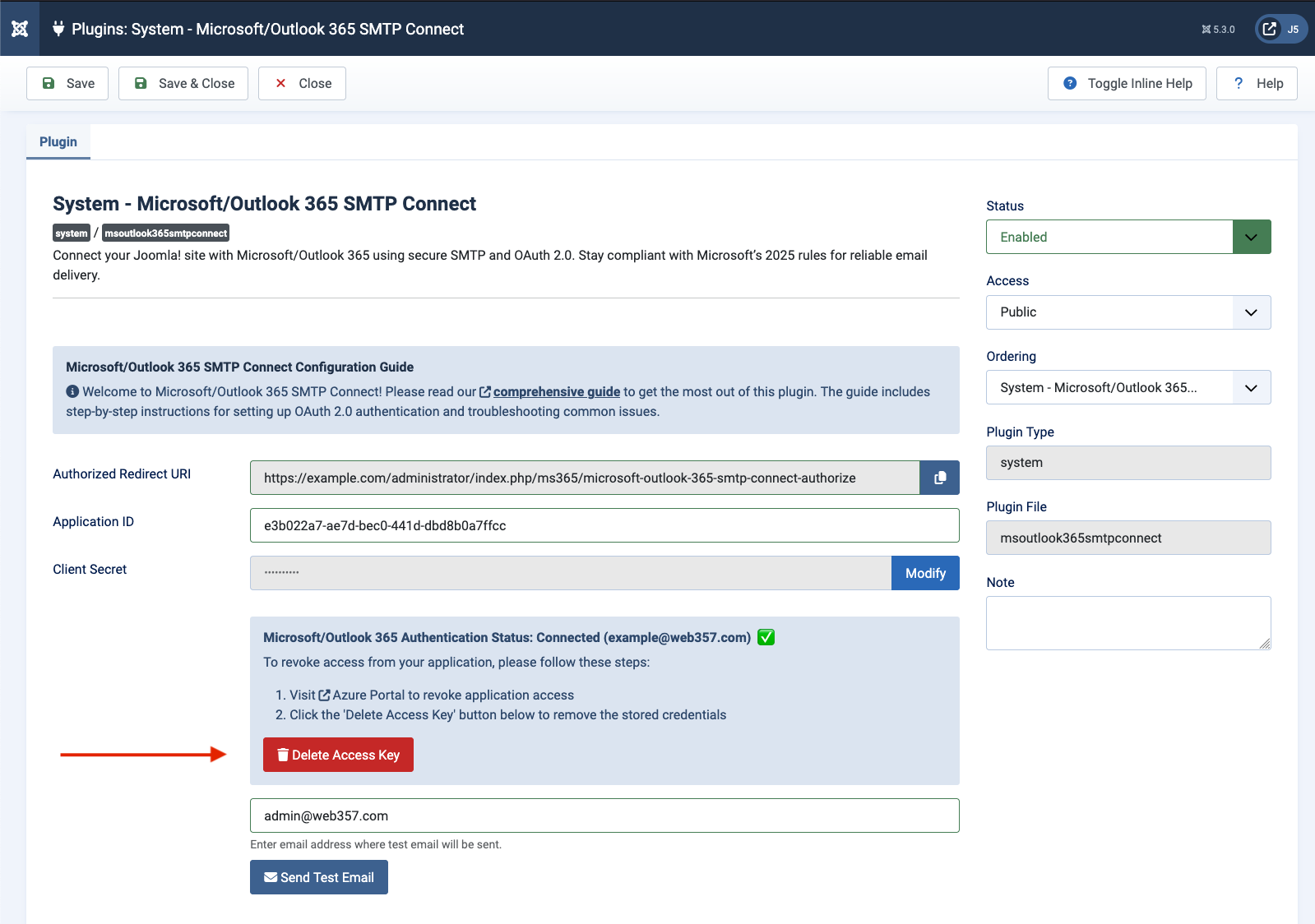Screen dimensions: 1315x924
Task: Click the 'Application ID' label
Action: tap(93, 522)
